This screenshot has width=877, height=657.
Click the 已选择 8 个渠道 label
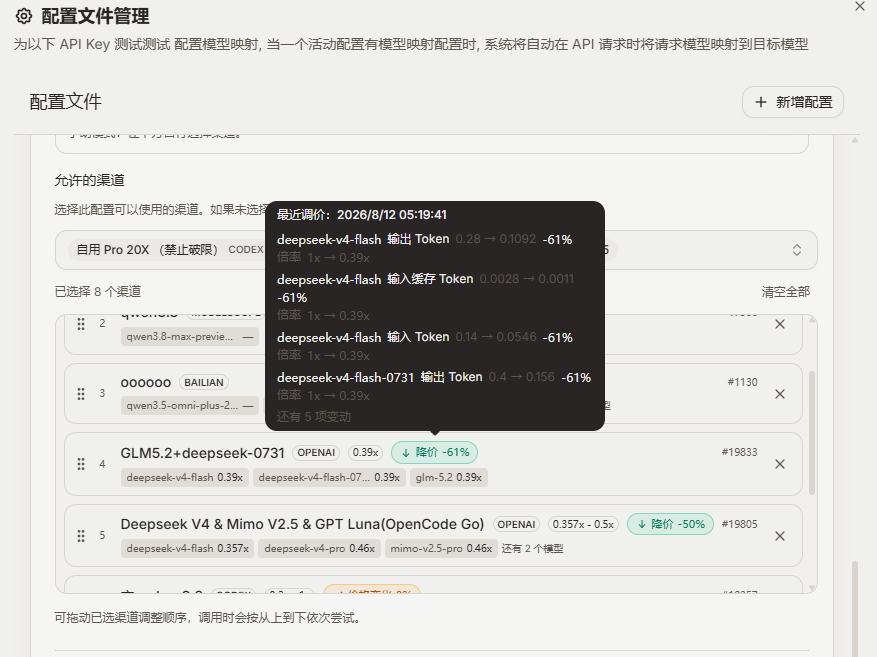click(x=98, y=291)
